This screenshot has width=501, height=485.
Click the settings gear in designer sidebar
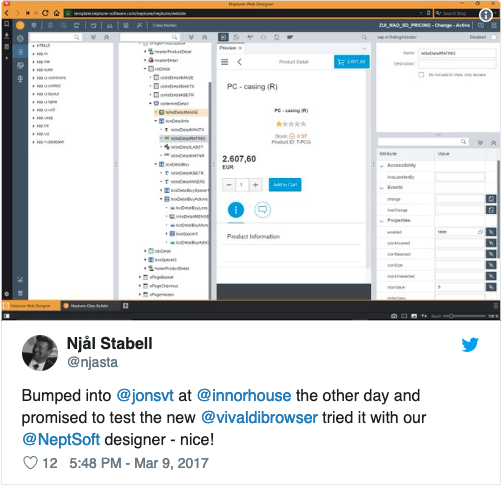point(20,38)
